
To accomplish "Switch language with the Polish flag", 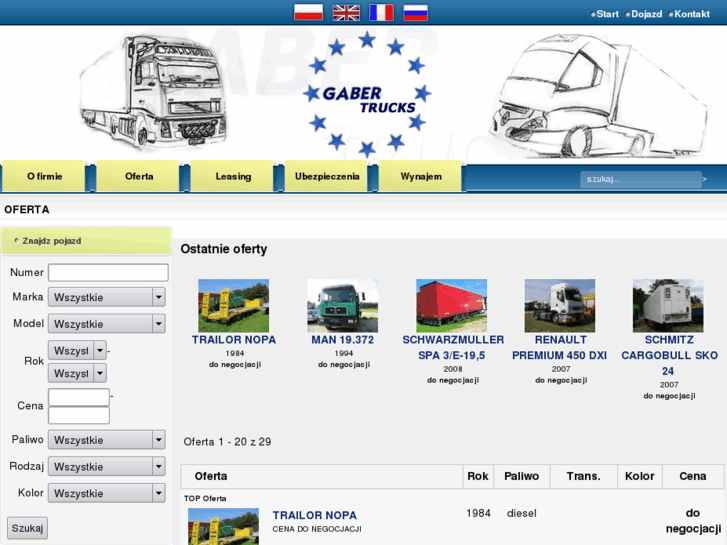I will [308, 13].
